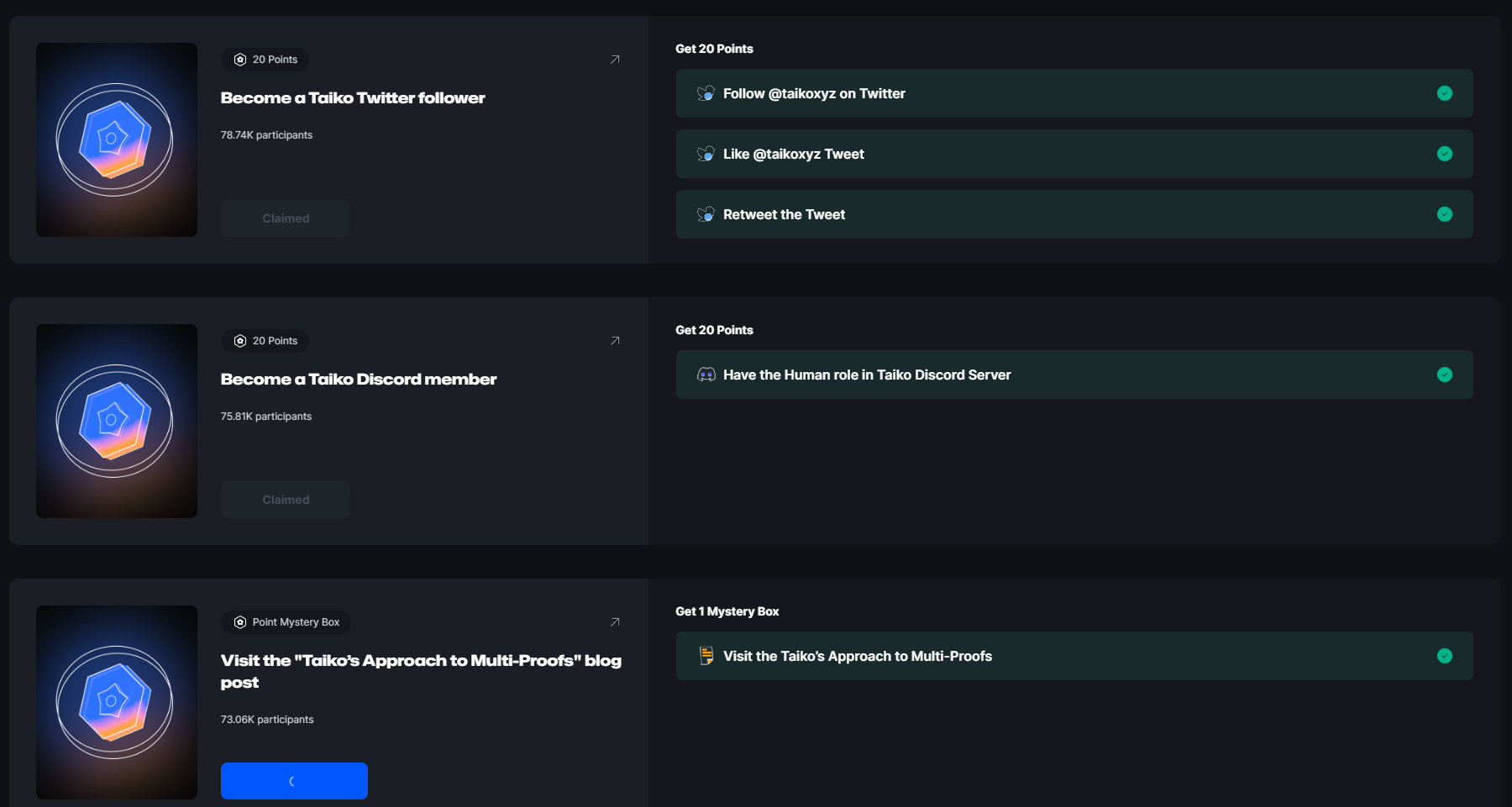Click blue loading button under Multi-Proofs quest

(294, 781)
